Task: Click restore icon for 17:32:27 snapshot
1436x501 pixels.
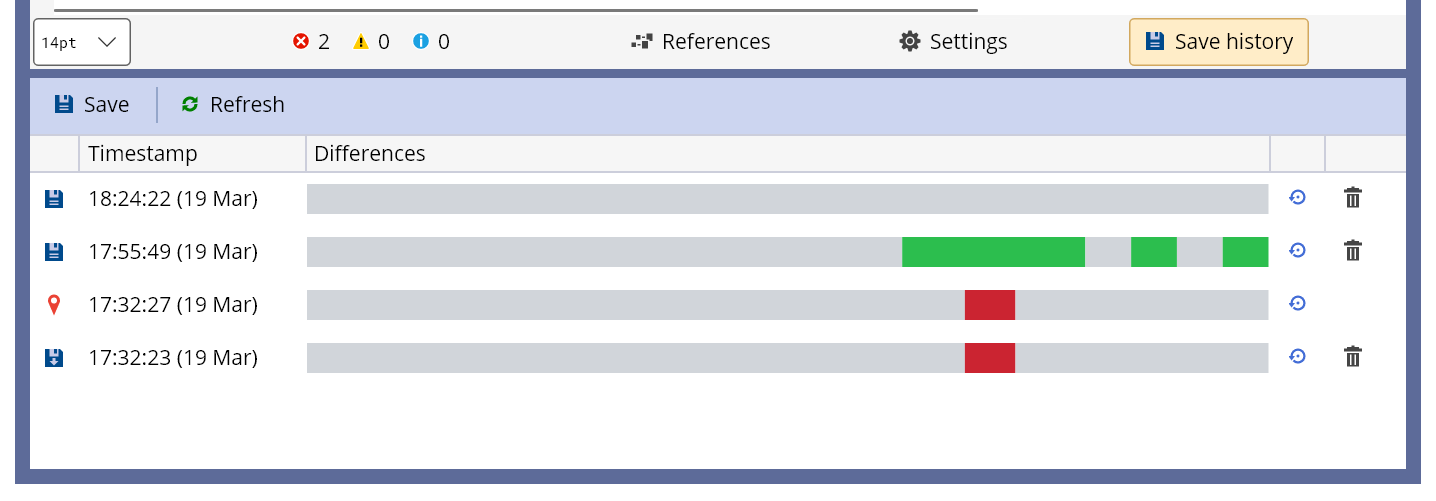Action: click(1297, 303)
